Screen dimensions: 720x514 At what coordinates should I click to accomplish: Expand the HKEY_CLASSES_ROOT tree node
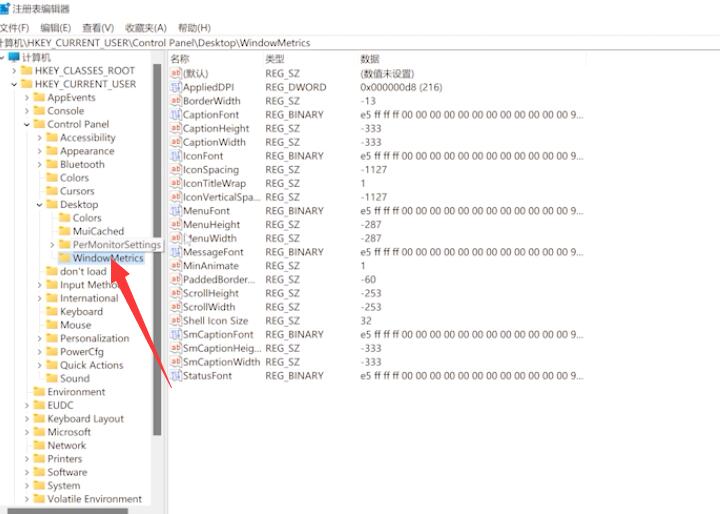coord(13,71)
